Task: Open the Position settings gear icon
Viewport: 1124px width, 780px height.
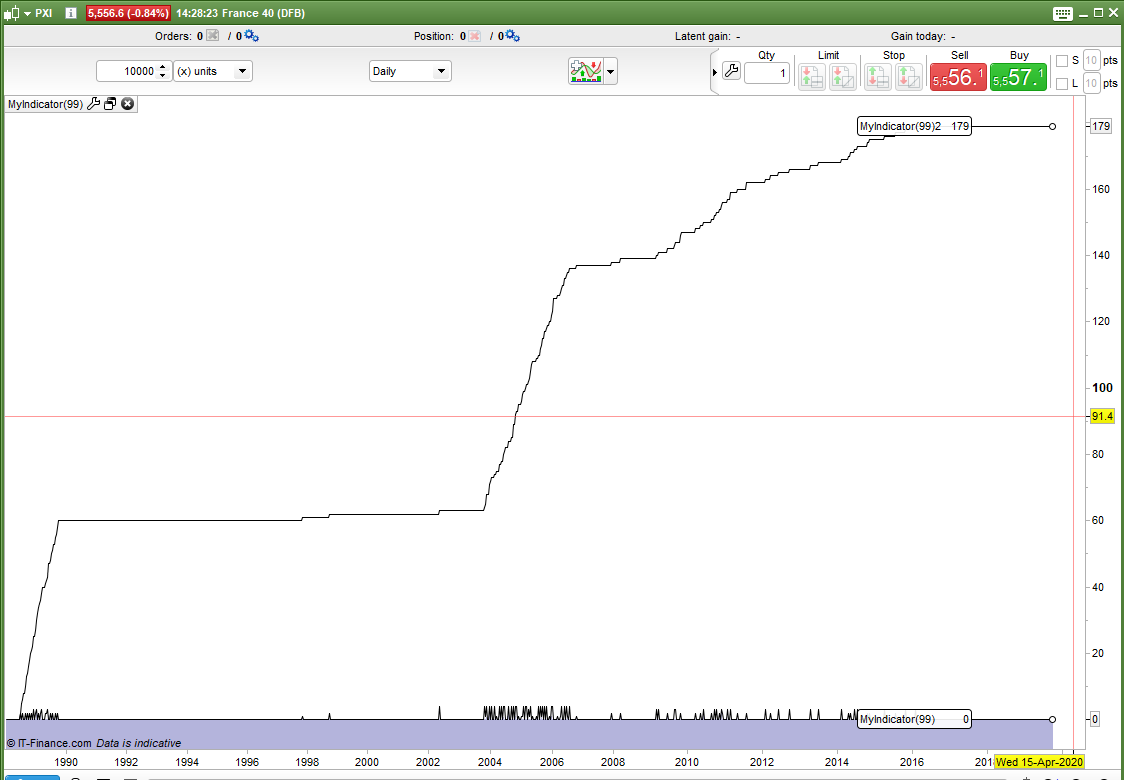Action: pyautogui.click(x=513, y=35)
